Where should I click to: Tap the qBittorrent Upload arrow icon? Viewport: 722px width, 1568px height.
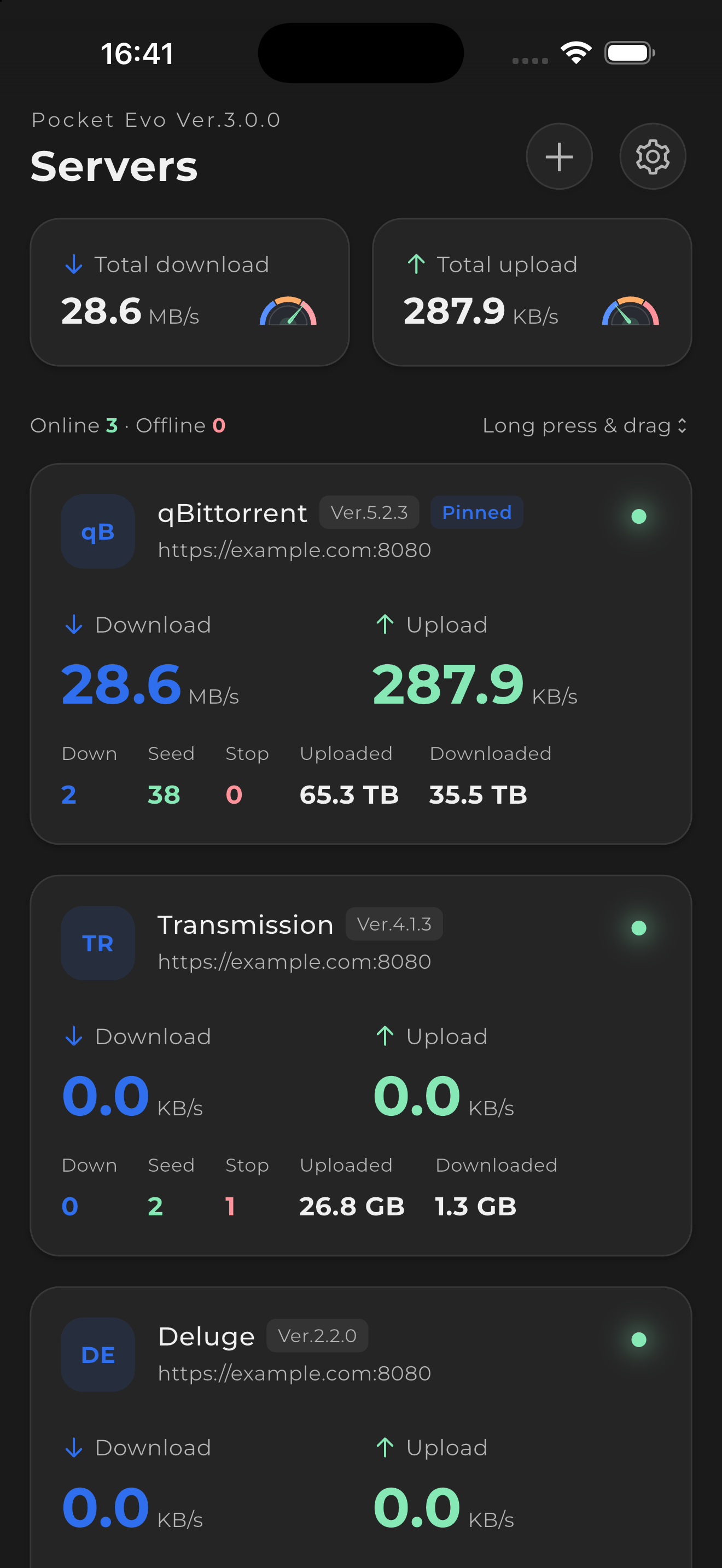click(385, 624)
